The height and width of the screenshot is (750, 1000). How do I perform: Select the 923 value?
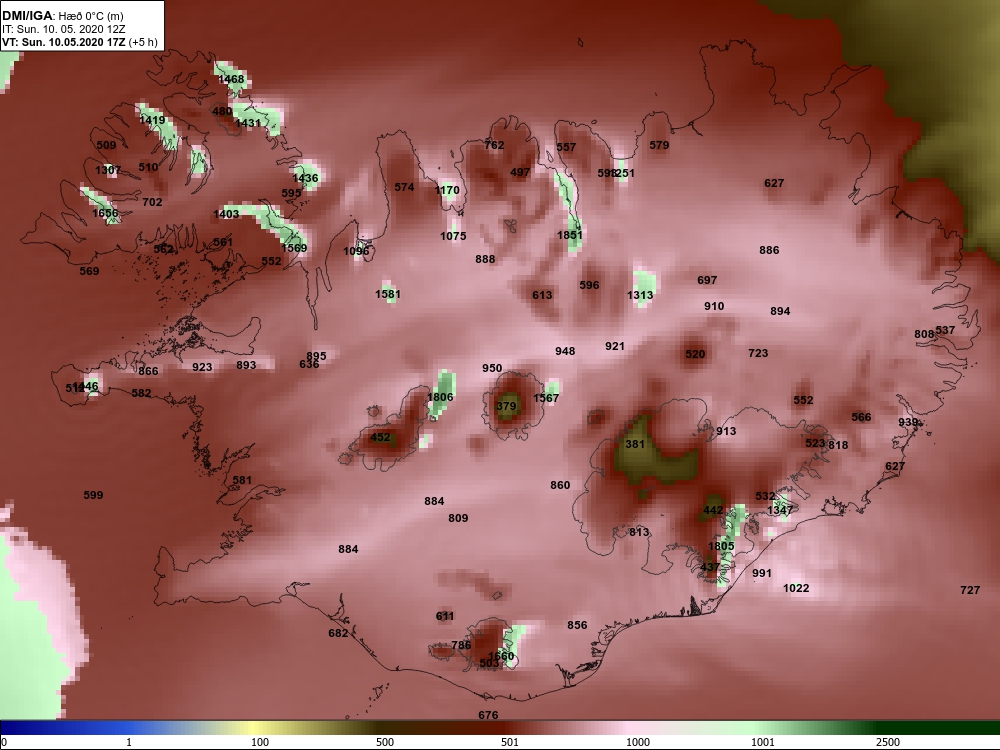coord(202,367)
